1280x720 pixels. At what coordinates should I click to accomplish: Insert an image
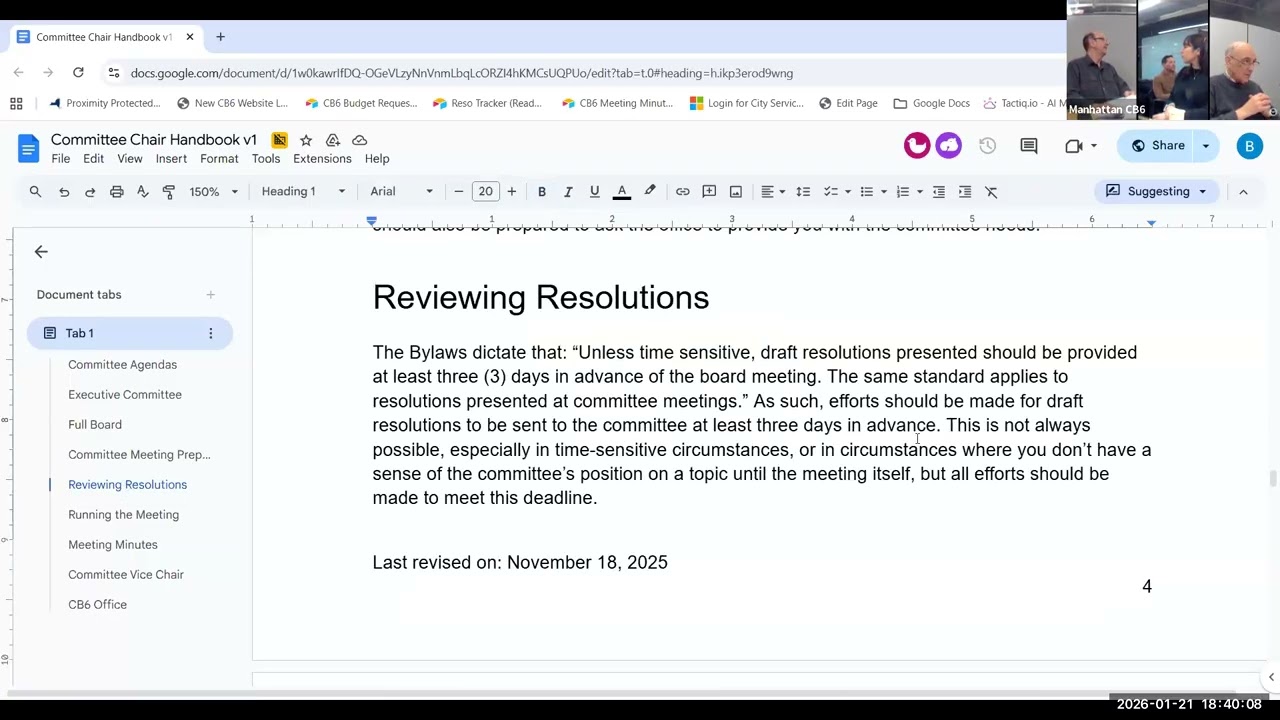tap(735, 191)
